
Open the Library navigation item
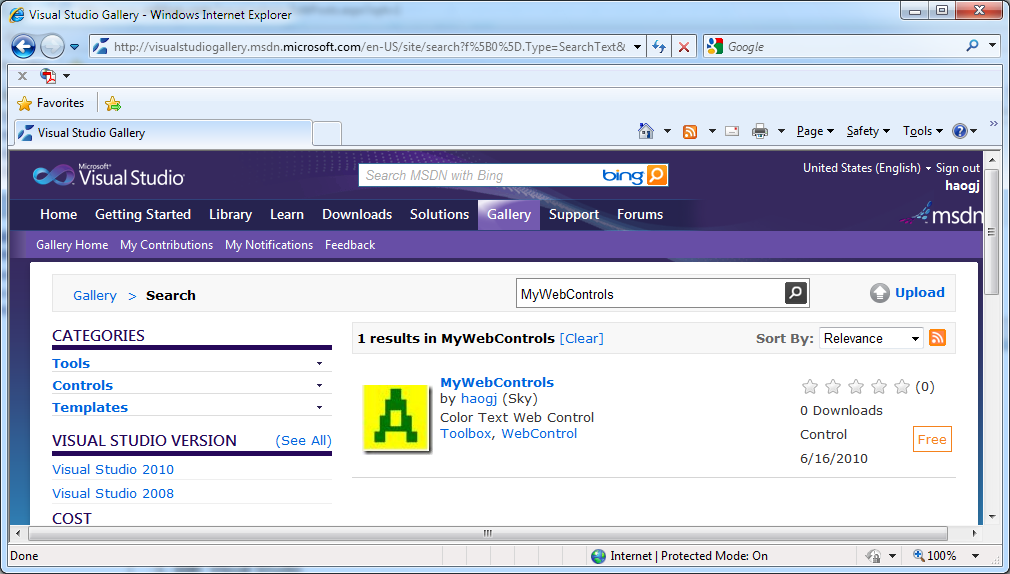pos(230,215)
